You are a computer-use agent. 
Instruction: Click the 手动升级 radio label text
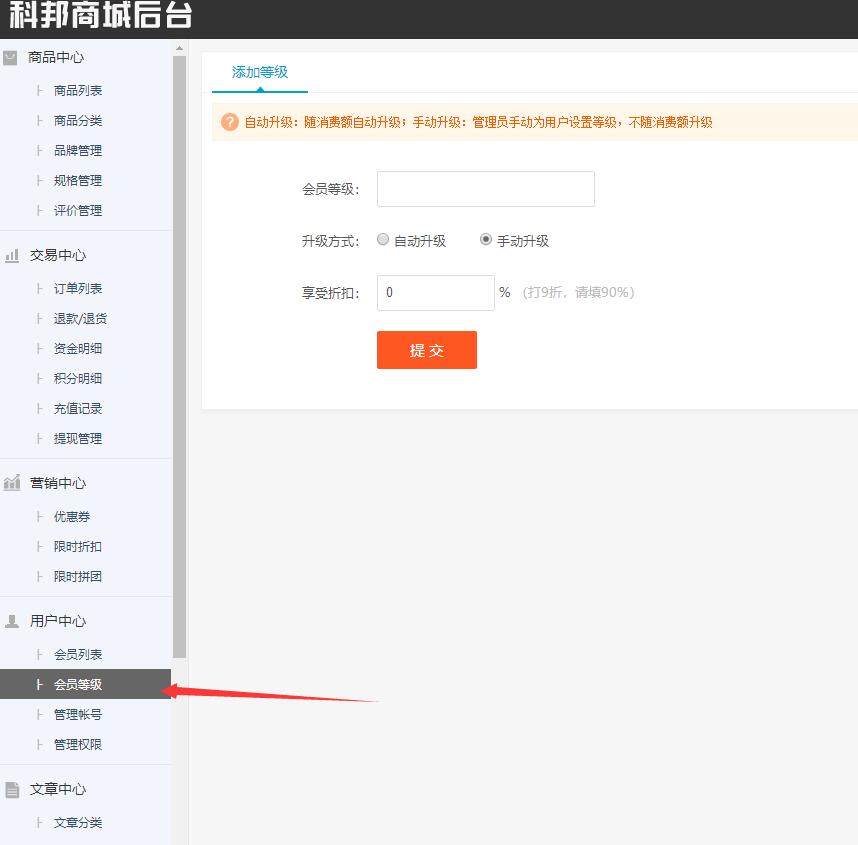(x=523, y=241)
